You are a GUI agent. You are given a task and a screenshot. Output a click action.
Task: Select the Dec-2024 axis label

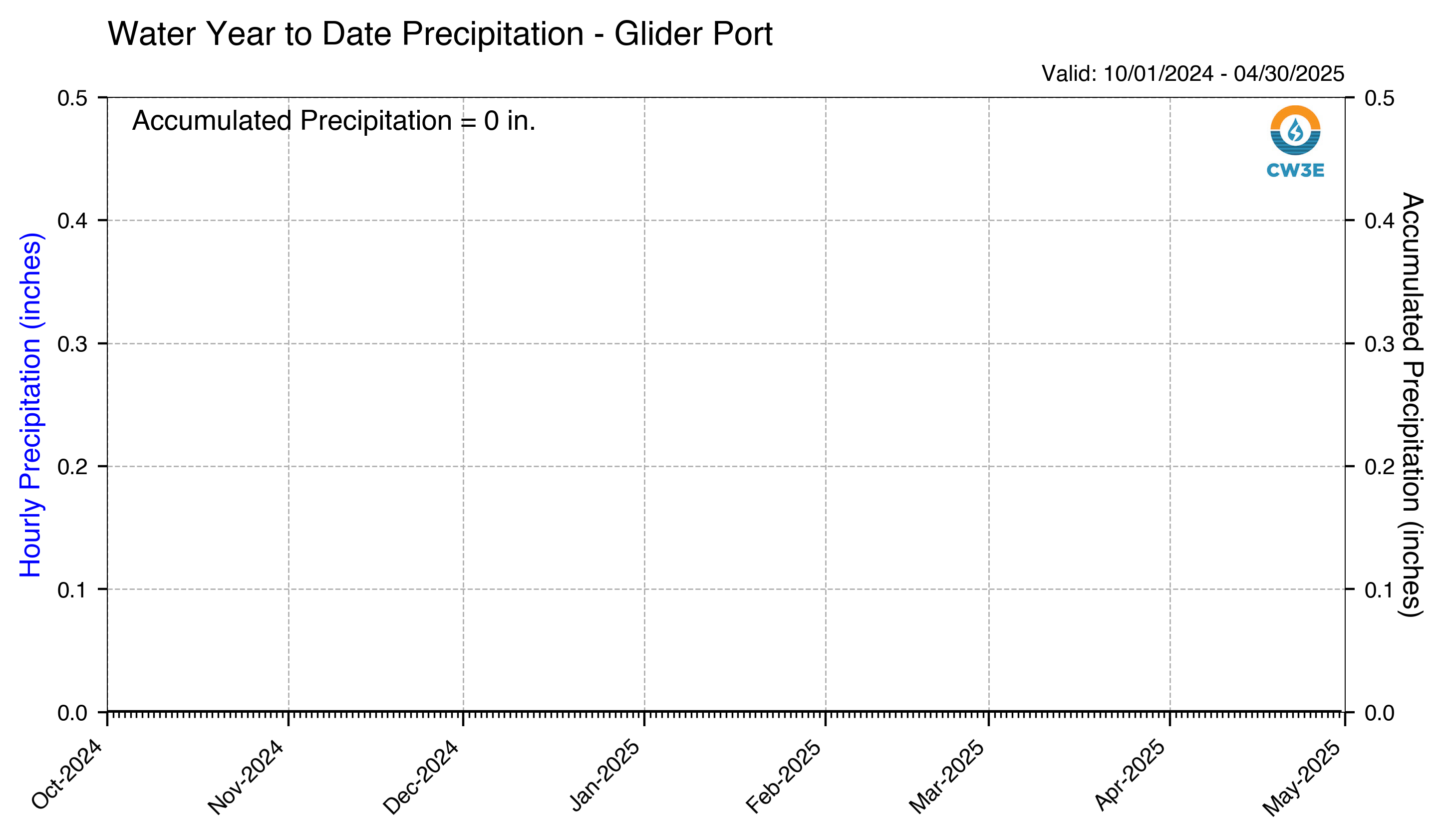click(x=421, y=778)
